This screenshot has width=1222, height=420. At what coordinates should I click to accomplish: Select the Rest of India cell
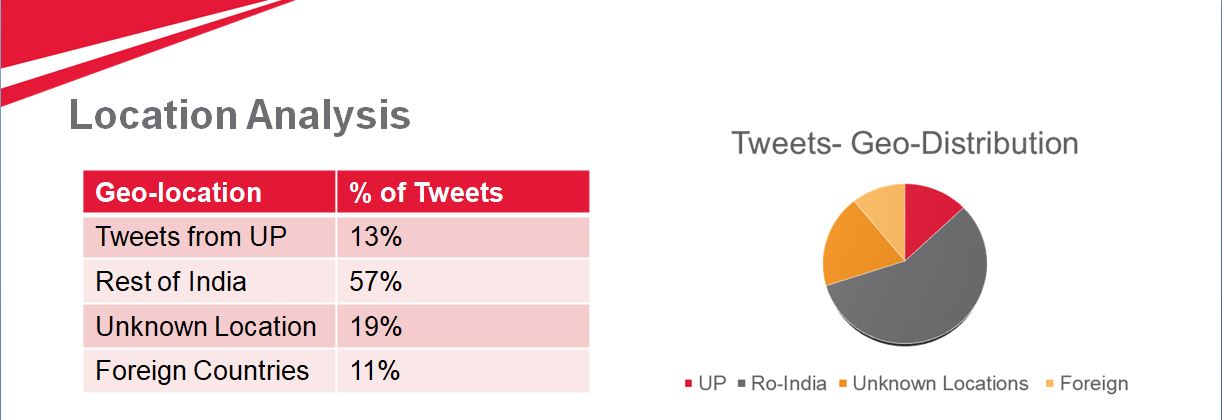(x=210, y=282)
